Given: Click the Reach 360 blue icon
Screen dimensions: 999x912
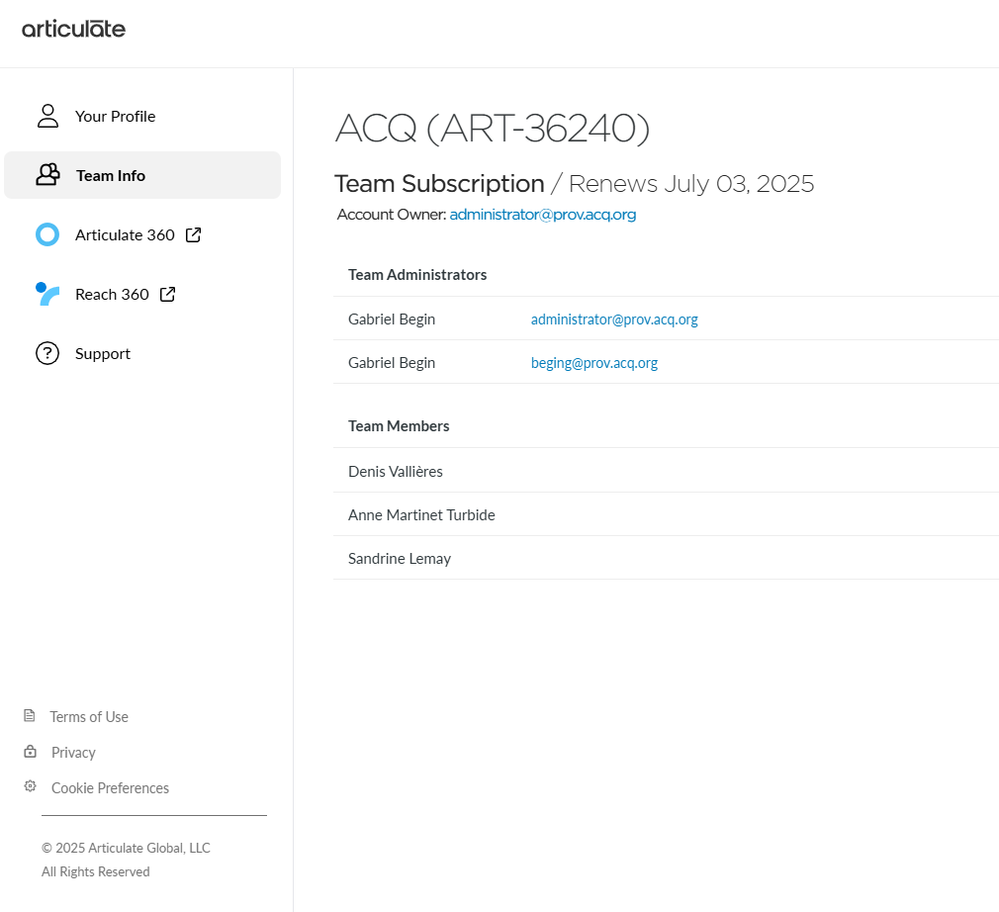Looking at the screenshot, I should (x=48, y=294).
